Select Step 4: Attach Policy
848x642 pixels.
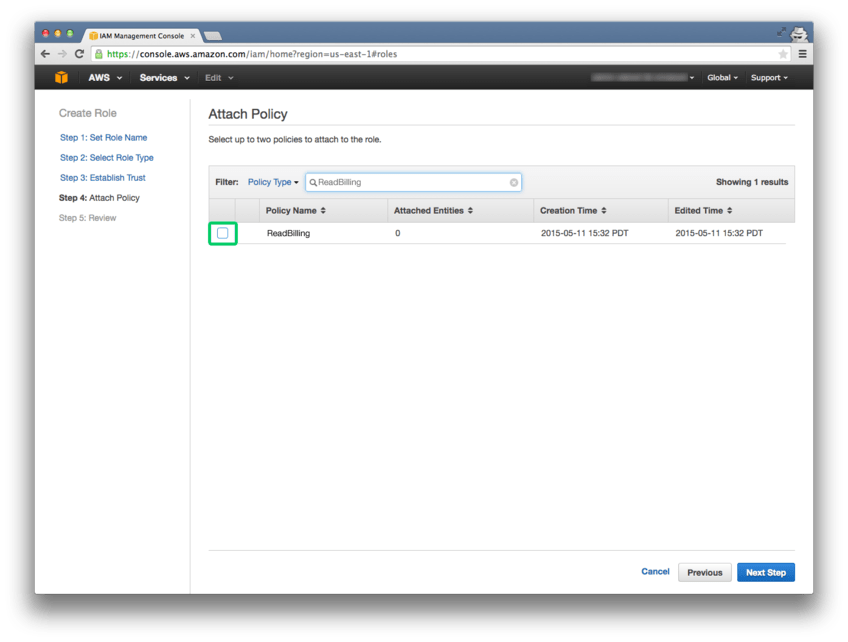[99, 197]
